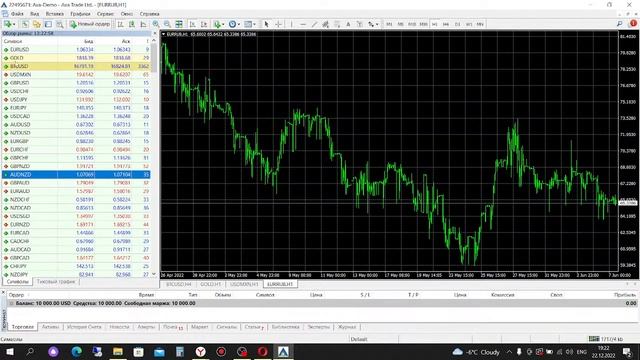
Task: Set timeframe to W1
Action: click(469, 24)
